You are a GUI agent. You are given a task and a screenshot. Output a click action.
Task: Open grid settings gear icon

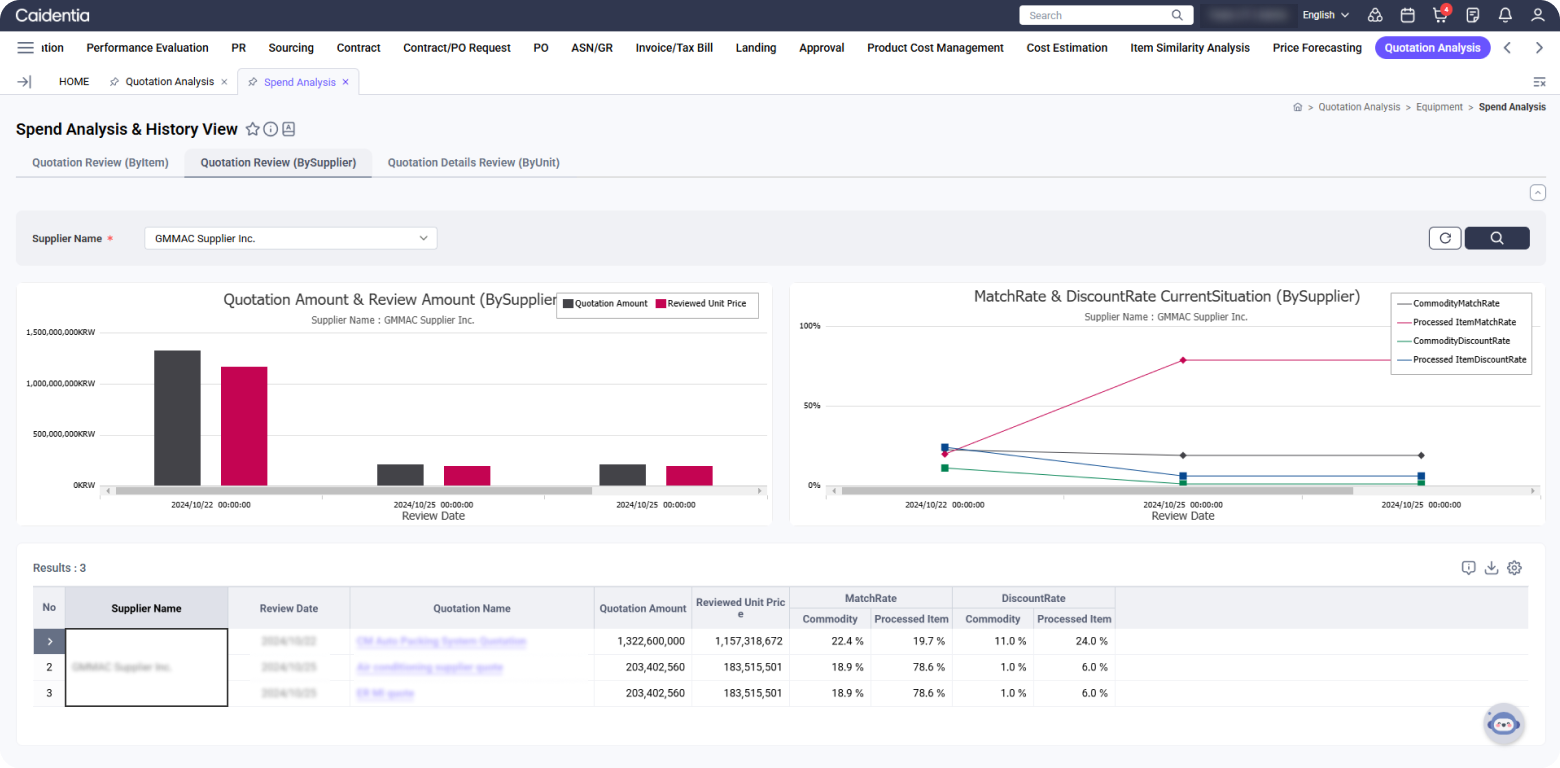tap(1514, 568)
